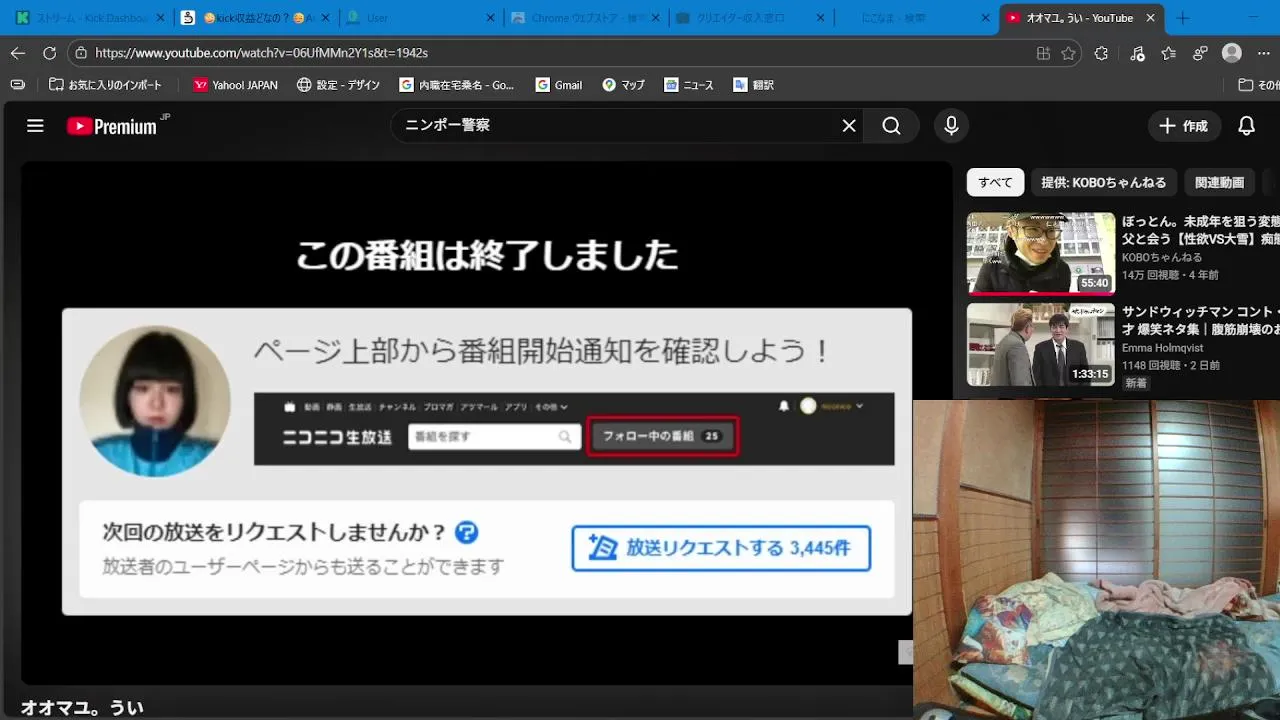Screen dimensions: 1280x720
Task: Start voice search with microphone icon
Action: (951, 126)
